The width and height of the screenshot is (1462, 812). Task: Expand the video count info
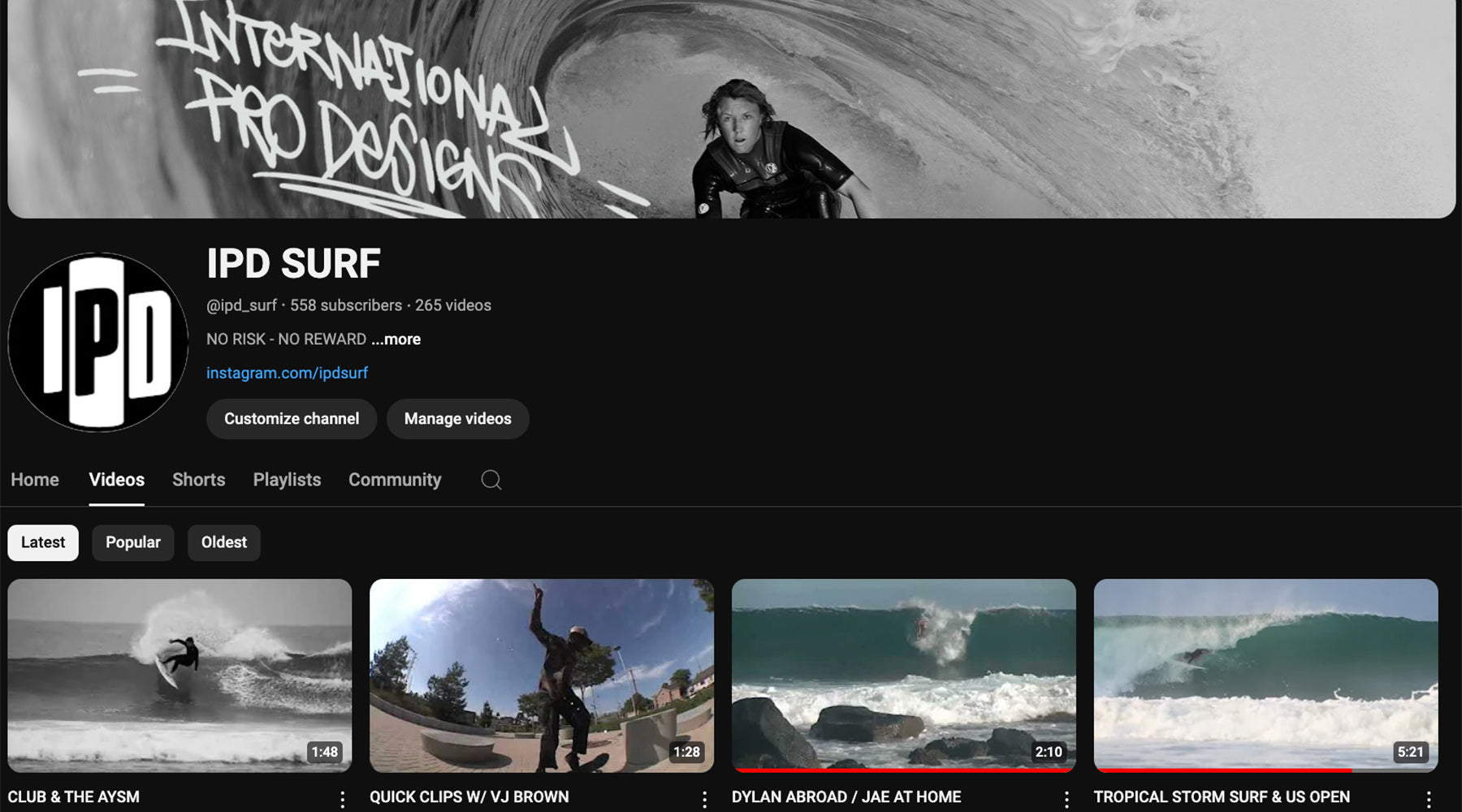click(x=452, y=305)
